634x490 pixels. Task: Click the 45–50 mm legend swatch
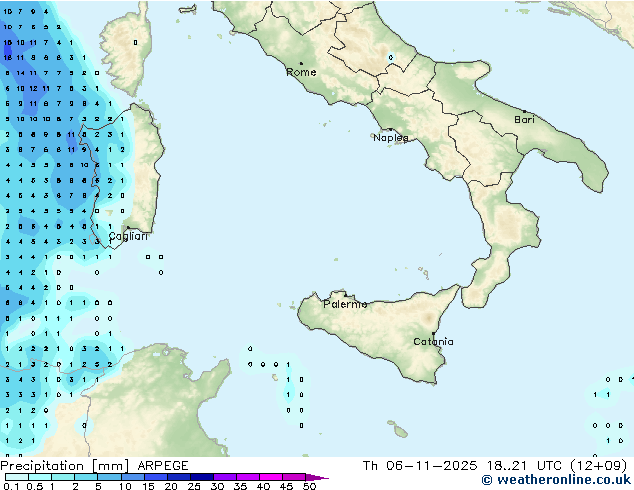click(294, 477)
